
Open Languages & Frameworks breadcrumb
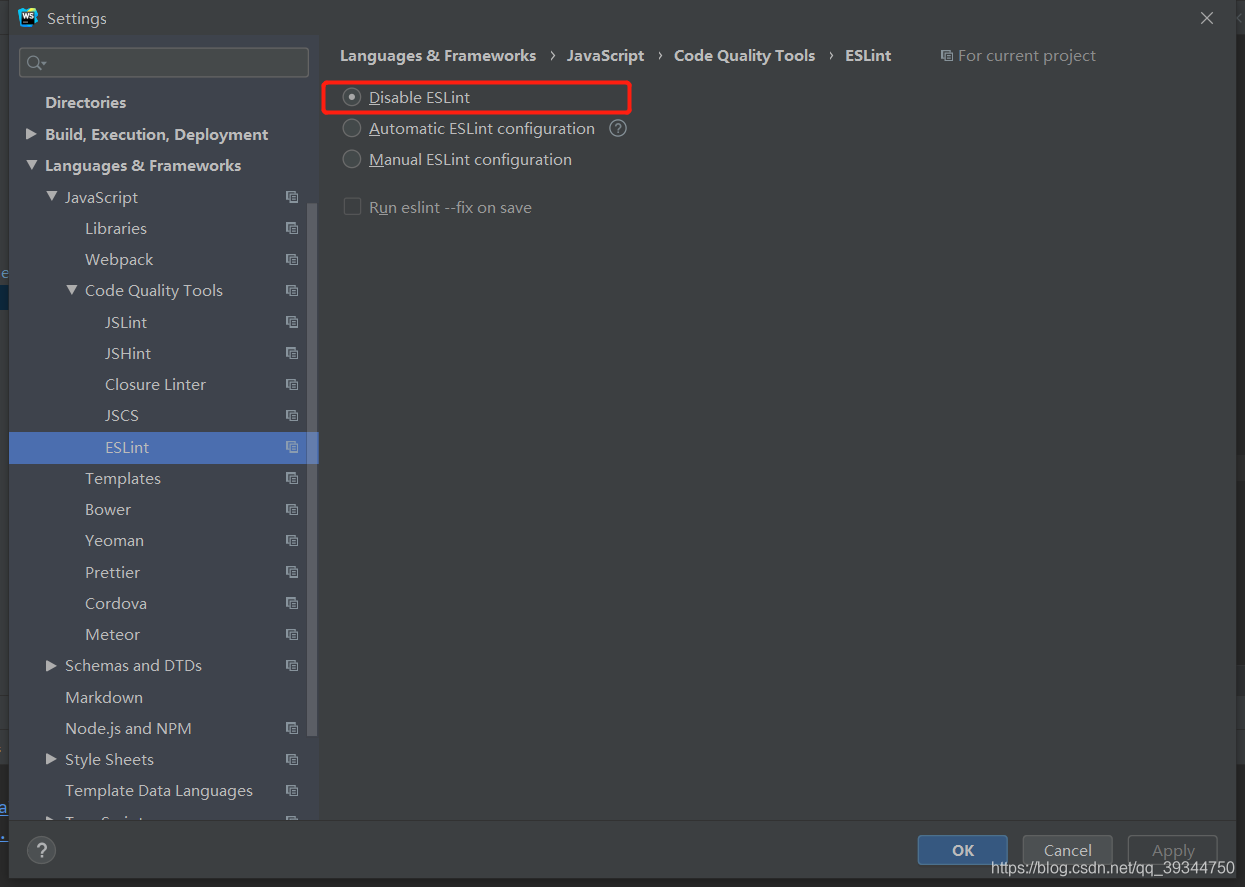pyautogui.click(x=438, y=55)
